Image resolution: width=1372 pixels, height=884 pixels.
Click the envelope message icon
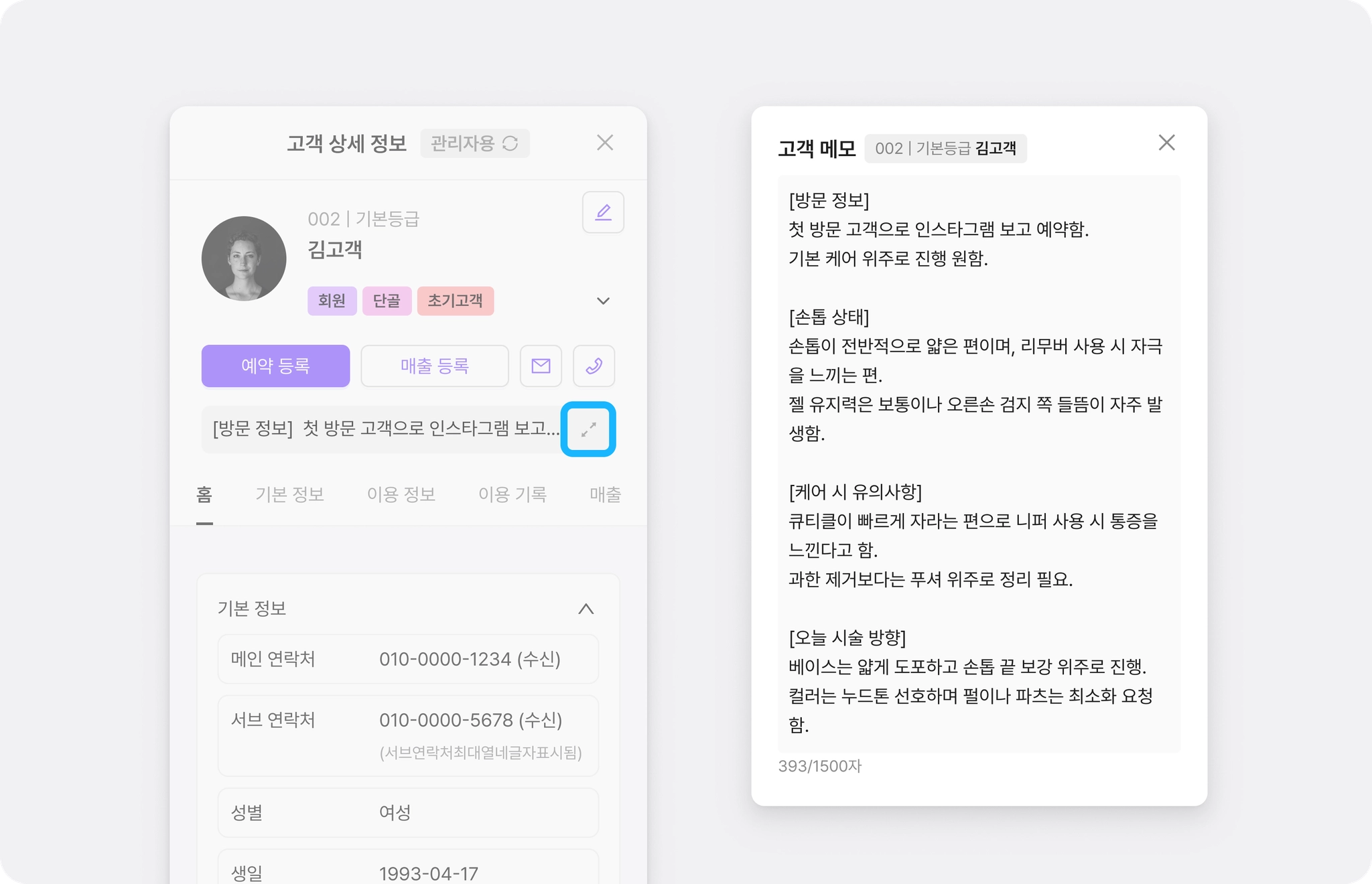541,366
